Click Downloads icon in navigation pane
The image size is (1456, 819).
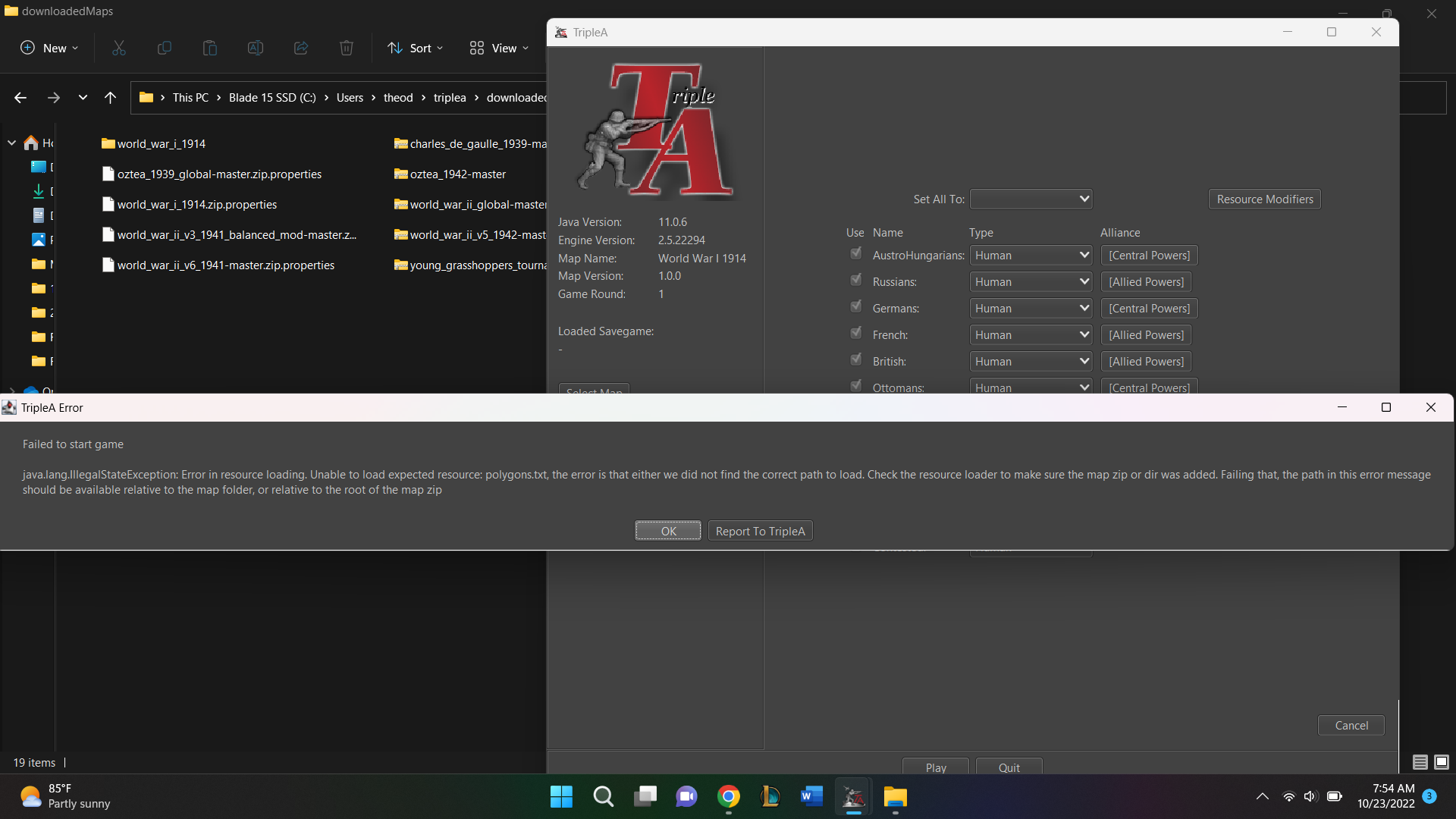click(x=38, y=191)
